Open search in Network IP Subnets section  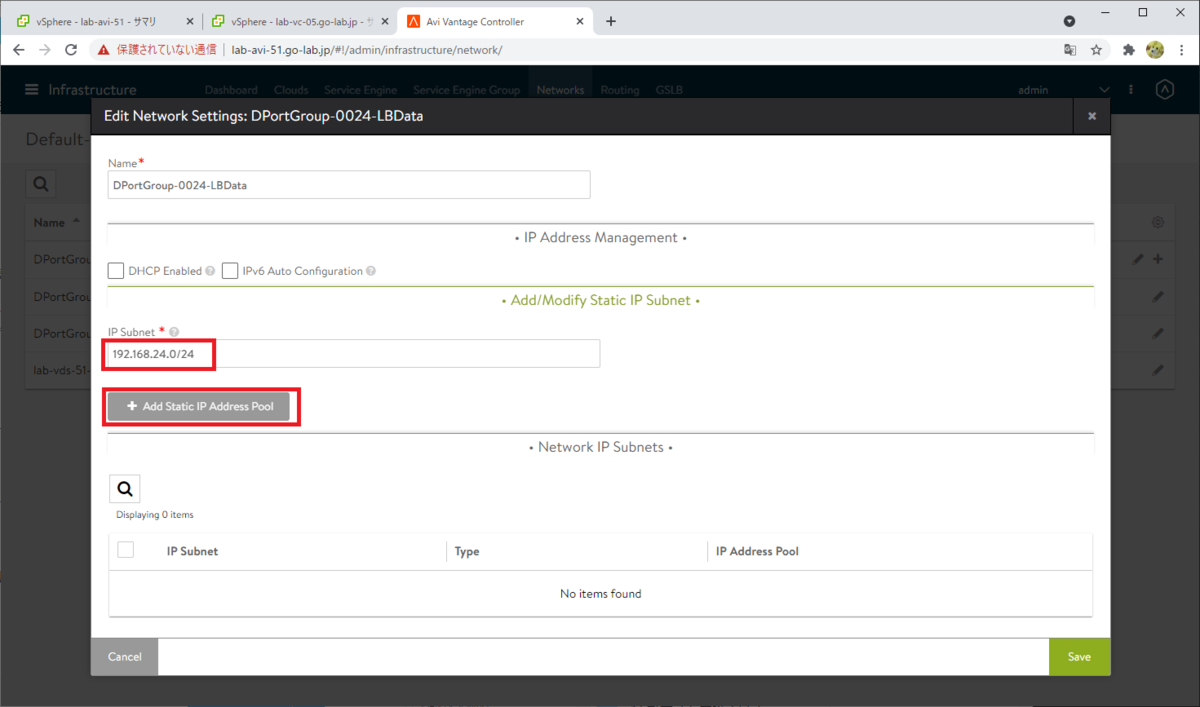[x=125, y=488]
